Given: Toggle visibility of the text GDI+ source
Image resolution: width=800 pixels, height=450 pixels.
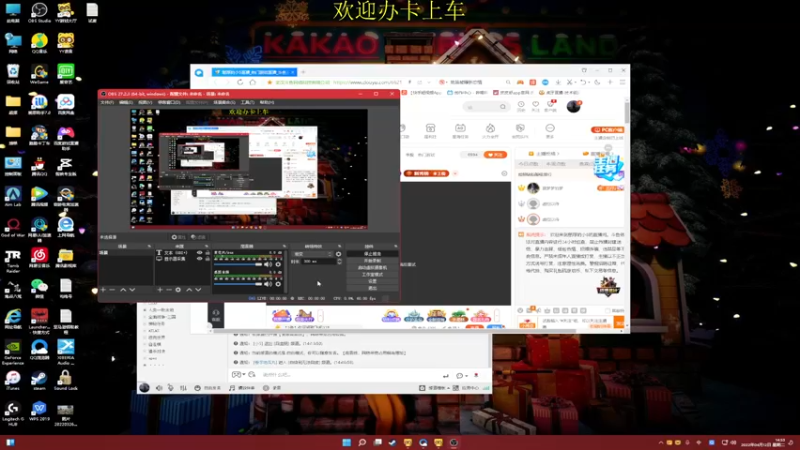Looking at the screenshot, I should (199, 253).
